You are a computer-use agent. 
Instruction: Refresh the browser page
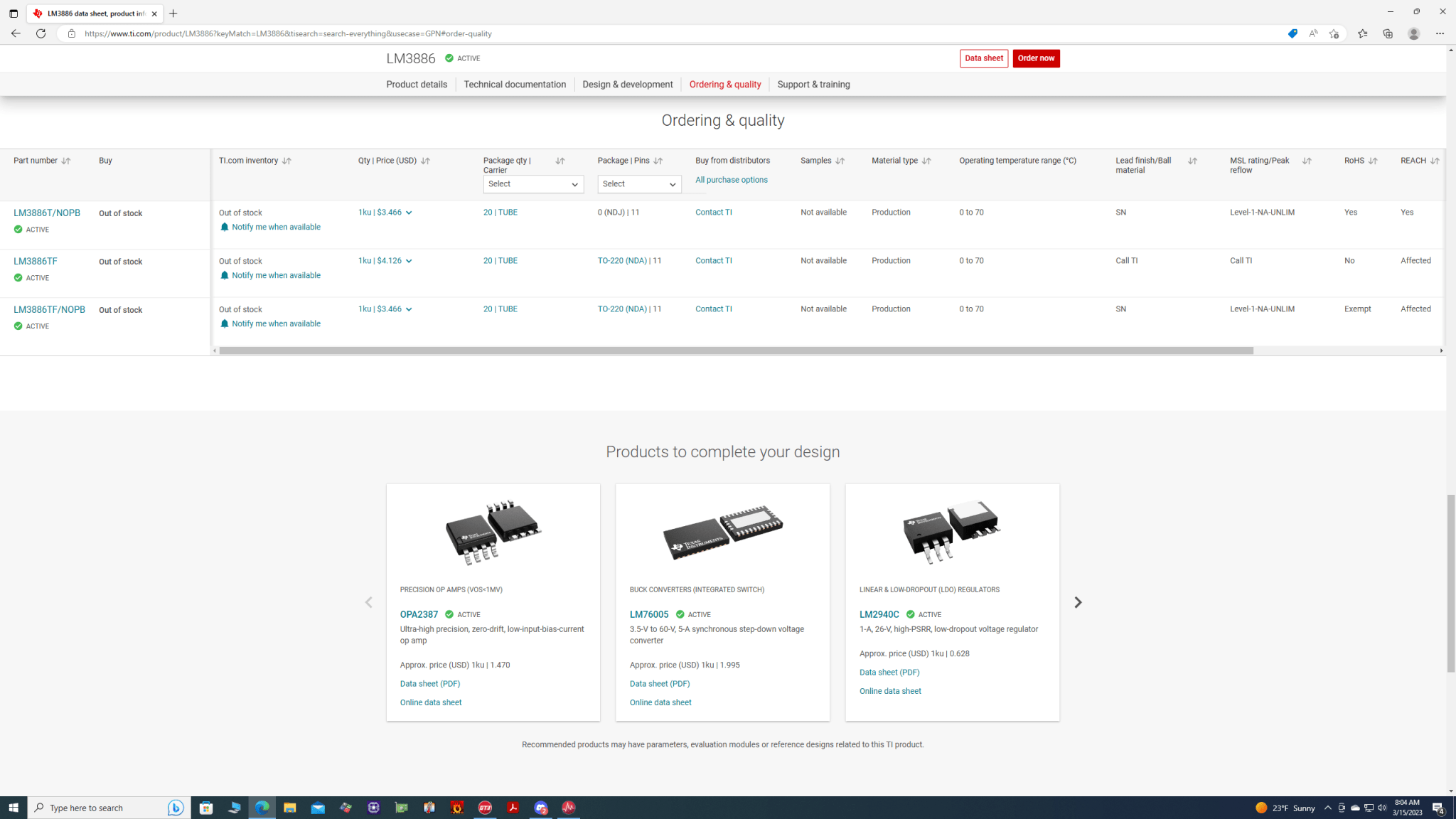point(41,33)
